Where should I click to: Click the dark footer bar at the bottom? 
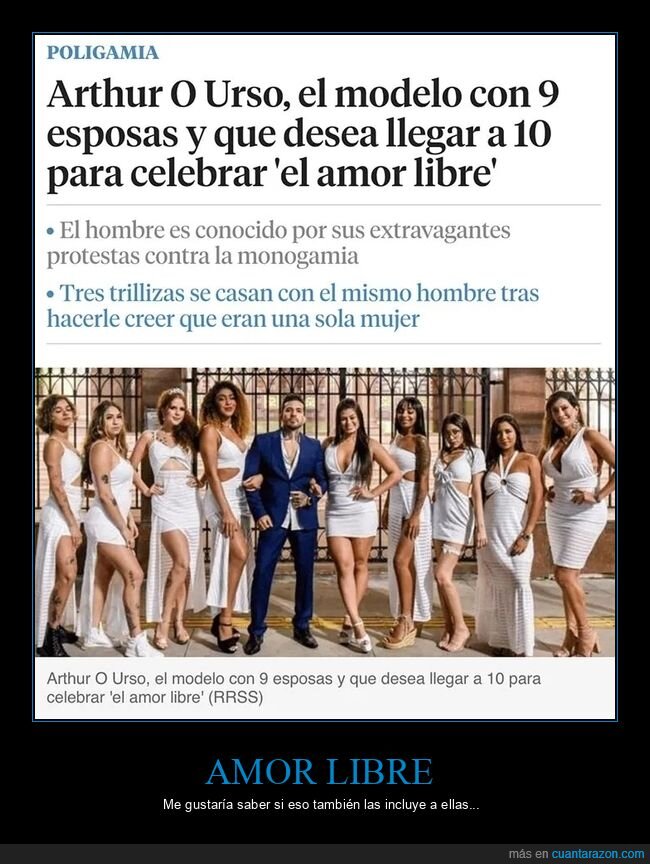tap(325, 854)
